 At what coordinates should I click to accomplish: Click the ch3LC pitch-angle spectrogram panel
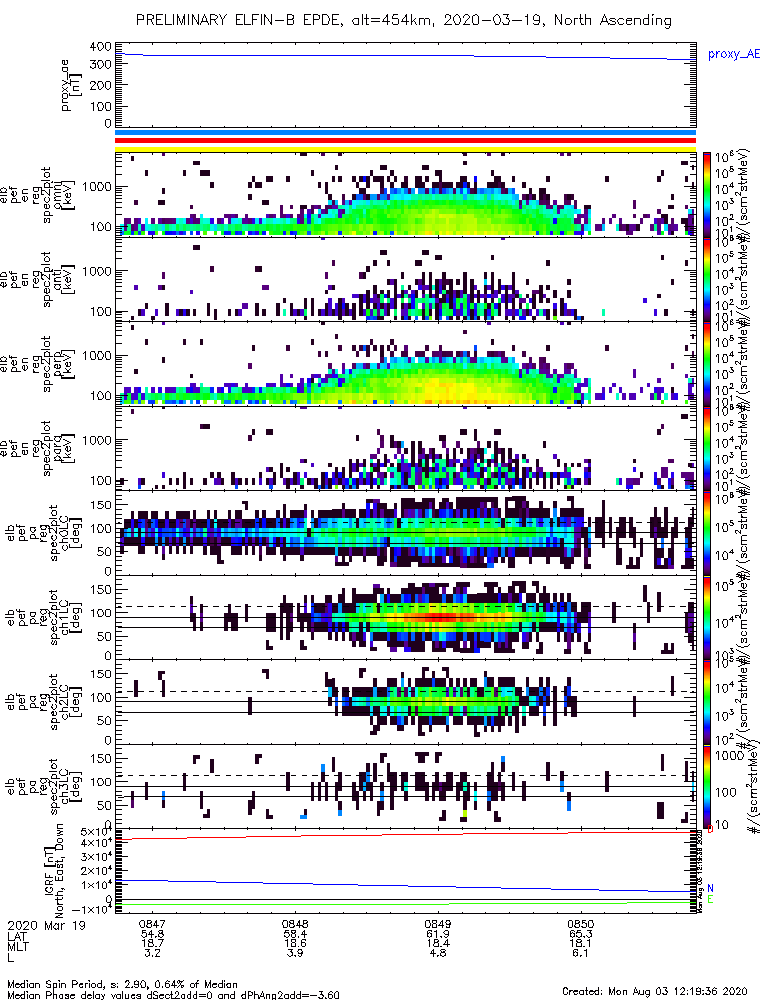pyautogui.click(x=405, y=787)
